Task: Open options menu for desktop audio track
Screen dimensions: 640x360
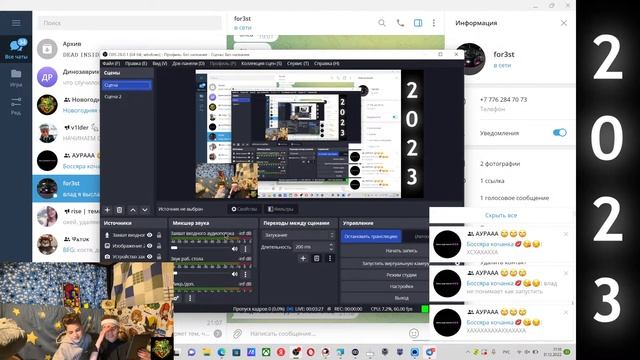Action: coord(245,274)
